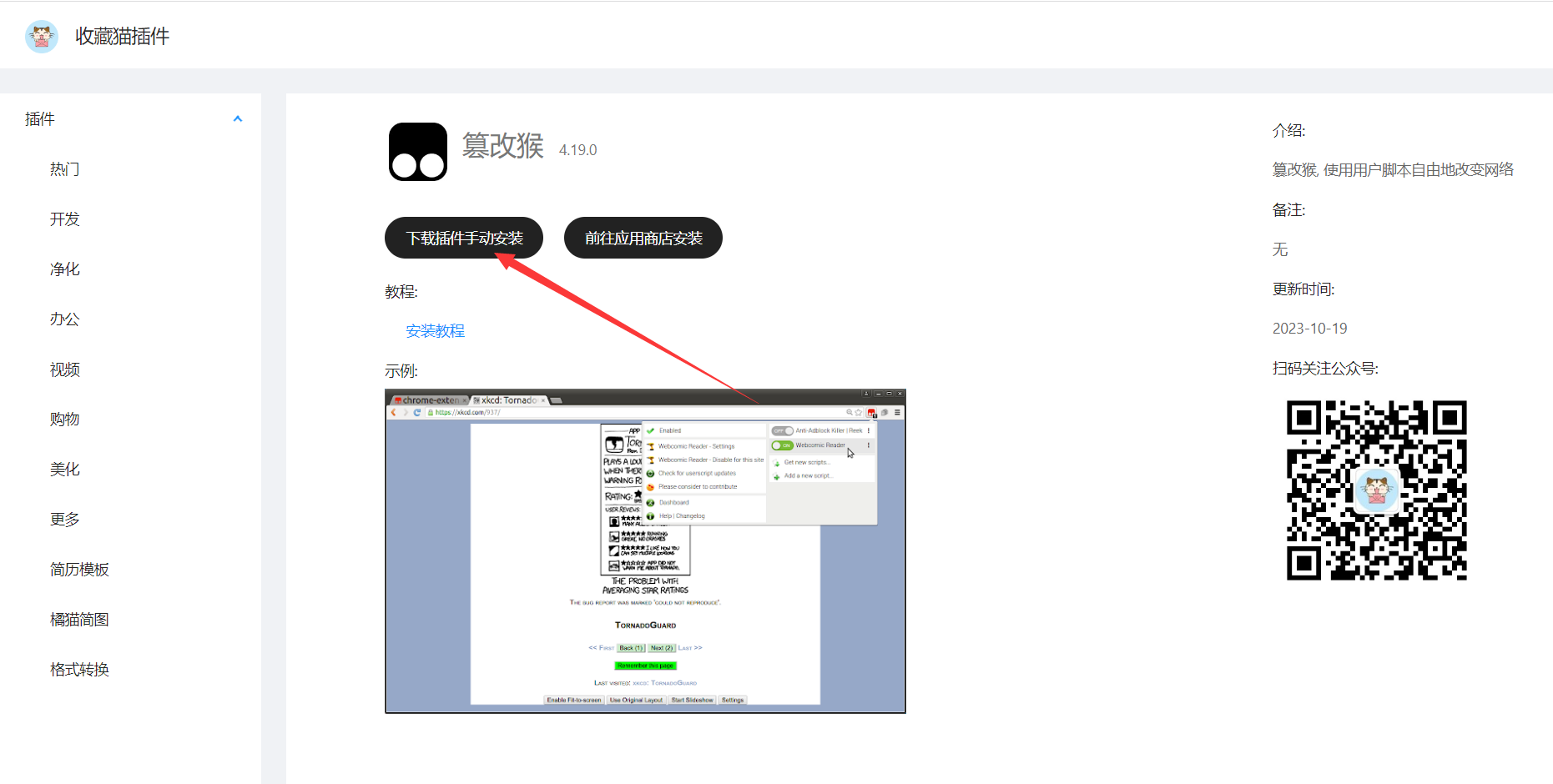The height and width of the screenshot is (784, 1553).
Task: Click 下载插件手动安装 button
Action: (464, 239)
